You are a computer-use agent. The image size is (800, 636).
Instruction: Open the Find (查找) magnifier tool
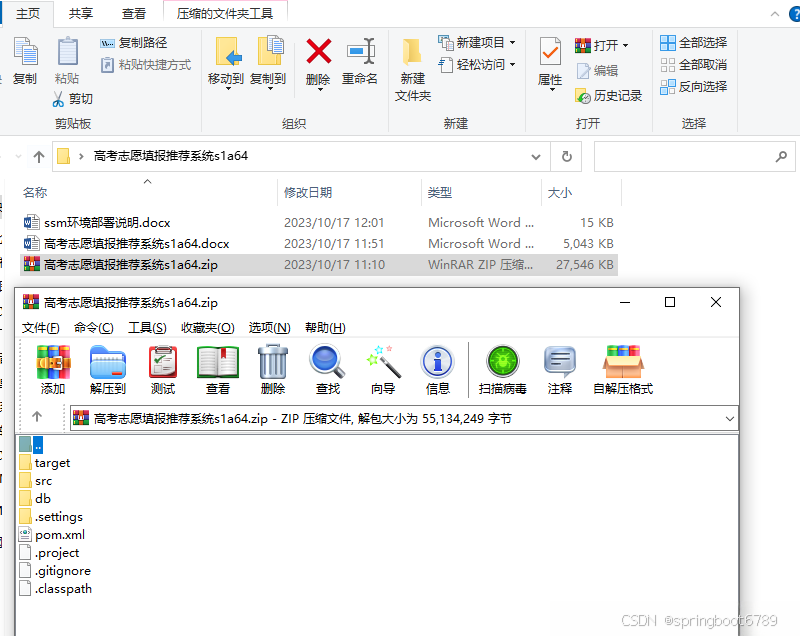328,370
